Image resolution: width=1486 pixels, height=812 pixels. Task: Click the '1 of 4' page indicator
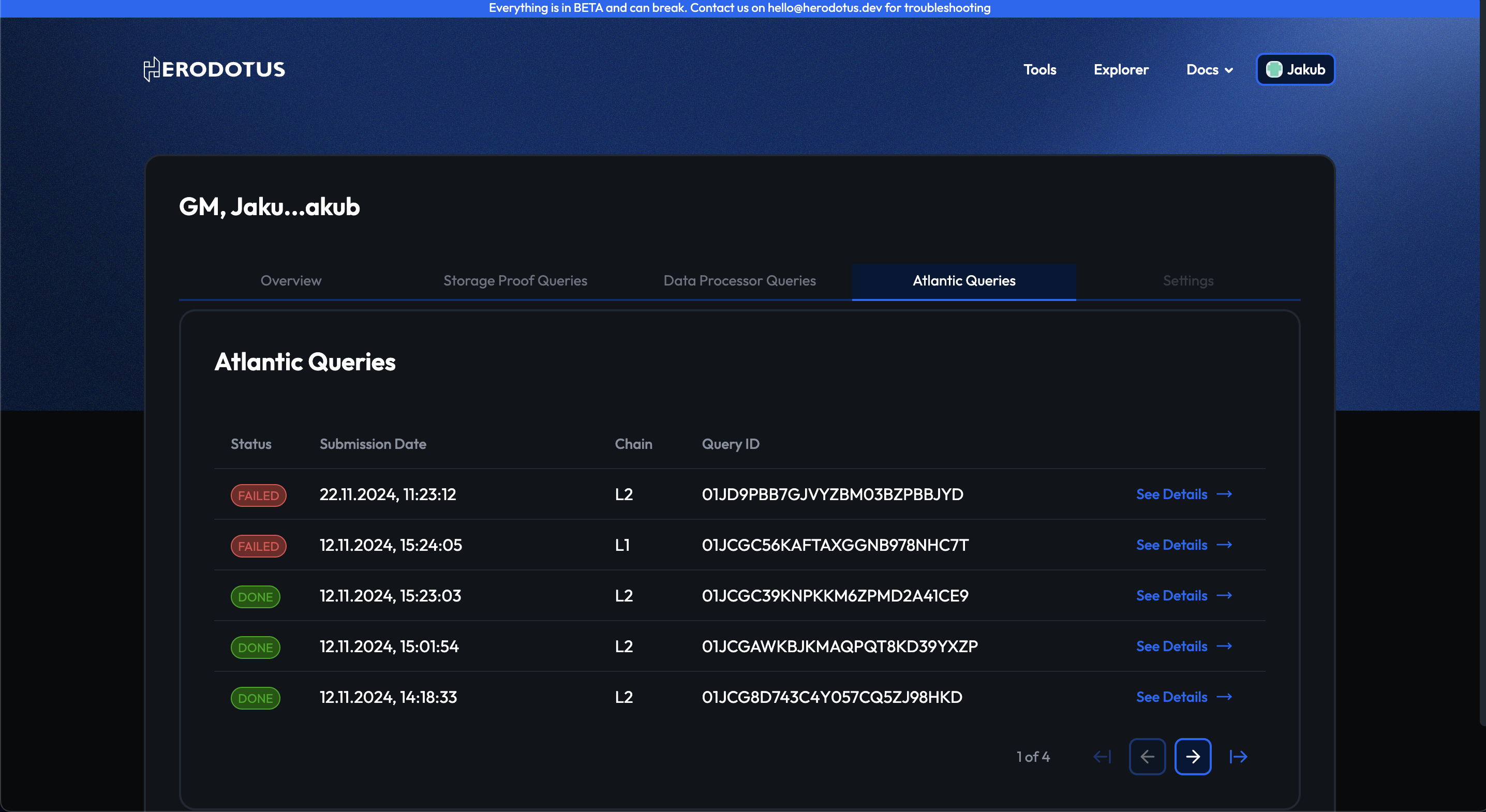coord(1033,757)
